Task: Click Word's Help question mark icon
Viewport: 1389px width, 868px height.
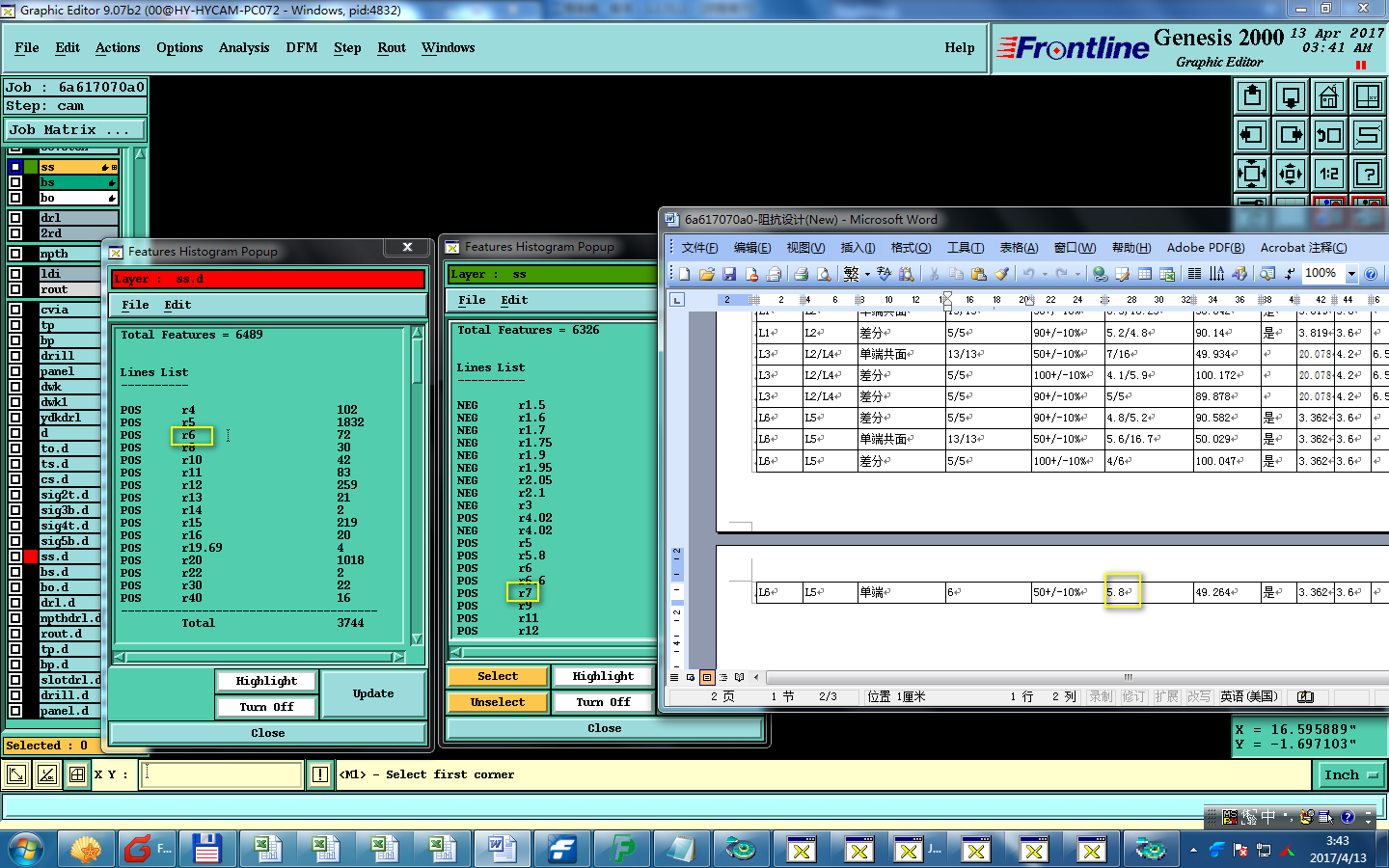Action: (1371, 274)
